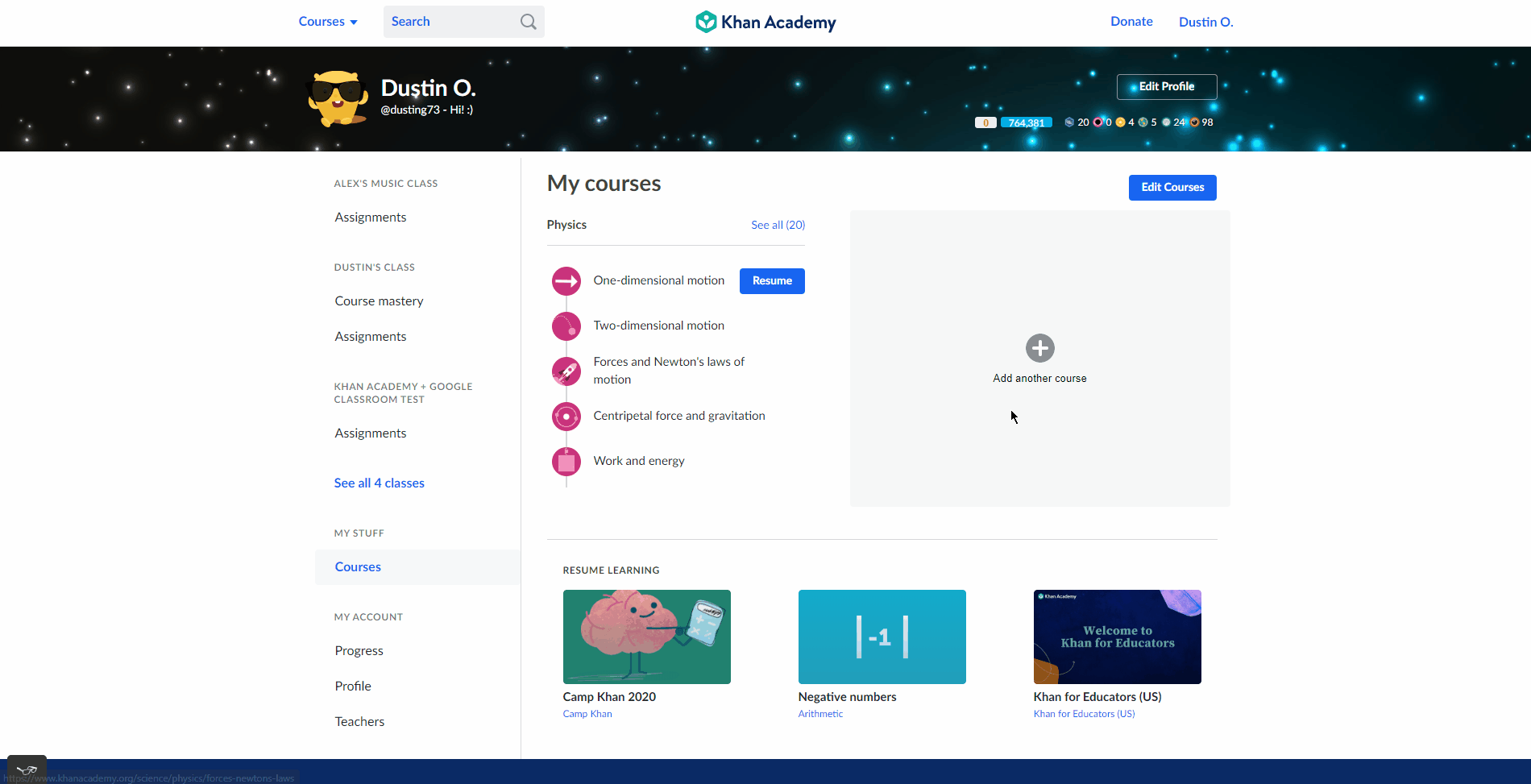
Task: Click the 764,381 energy points badge
Action: pos(1026,122)
